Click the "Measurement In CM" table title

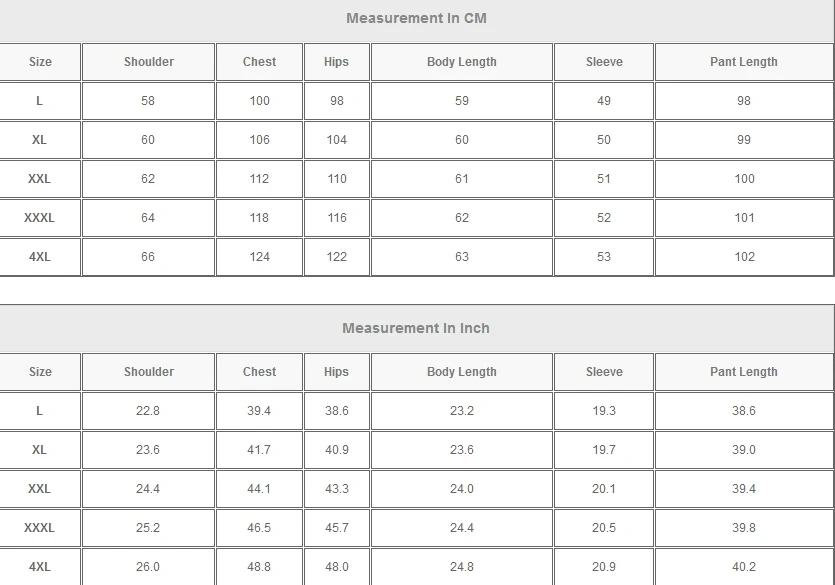click(x=416, y=18)
